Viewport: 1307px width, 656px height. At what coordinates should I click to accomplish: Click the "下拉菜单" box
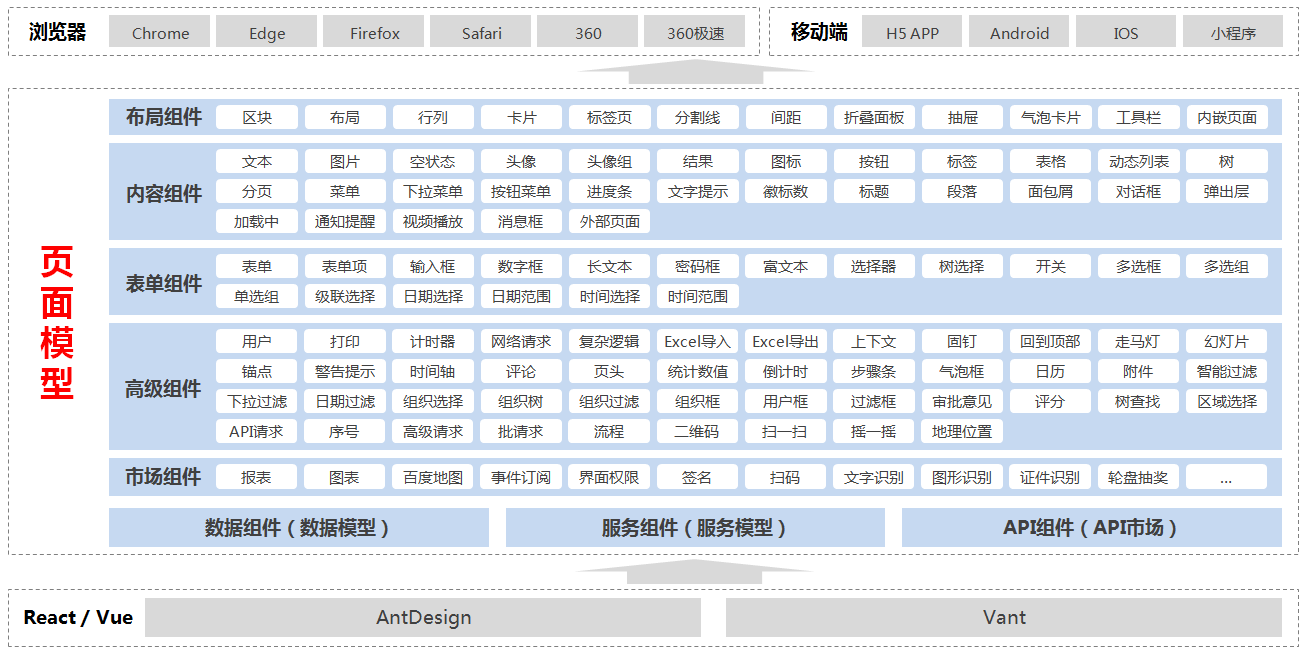pos(433,191)
